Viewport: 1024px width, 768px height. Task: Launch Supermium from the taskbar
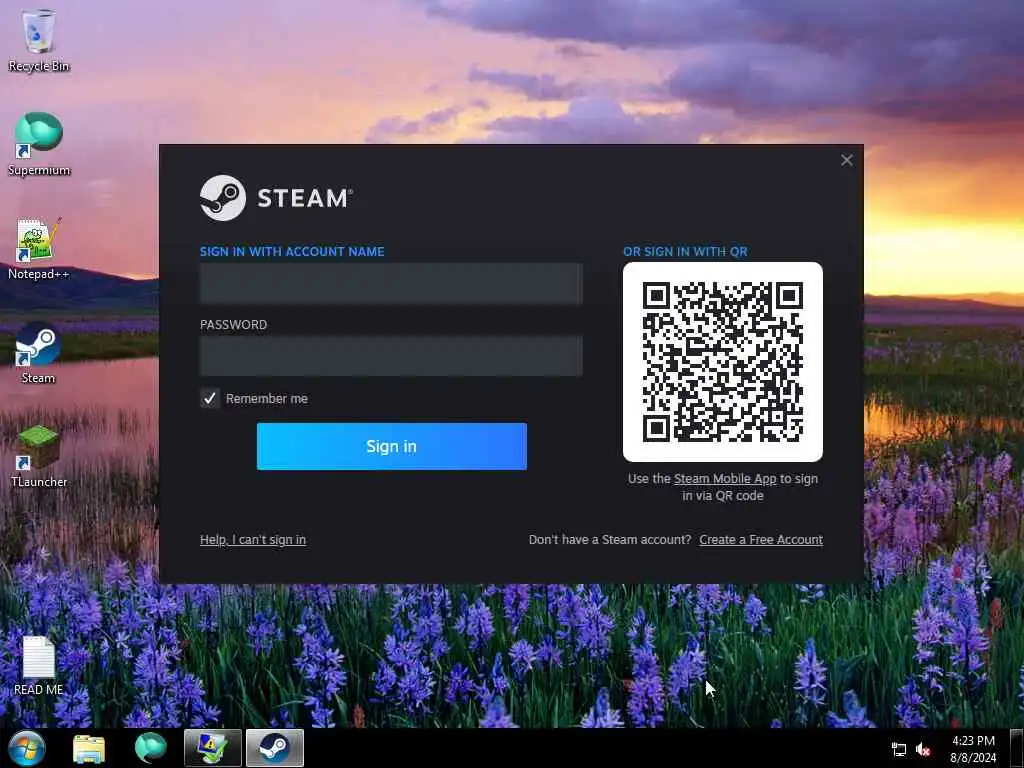point(151,748)
